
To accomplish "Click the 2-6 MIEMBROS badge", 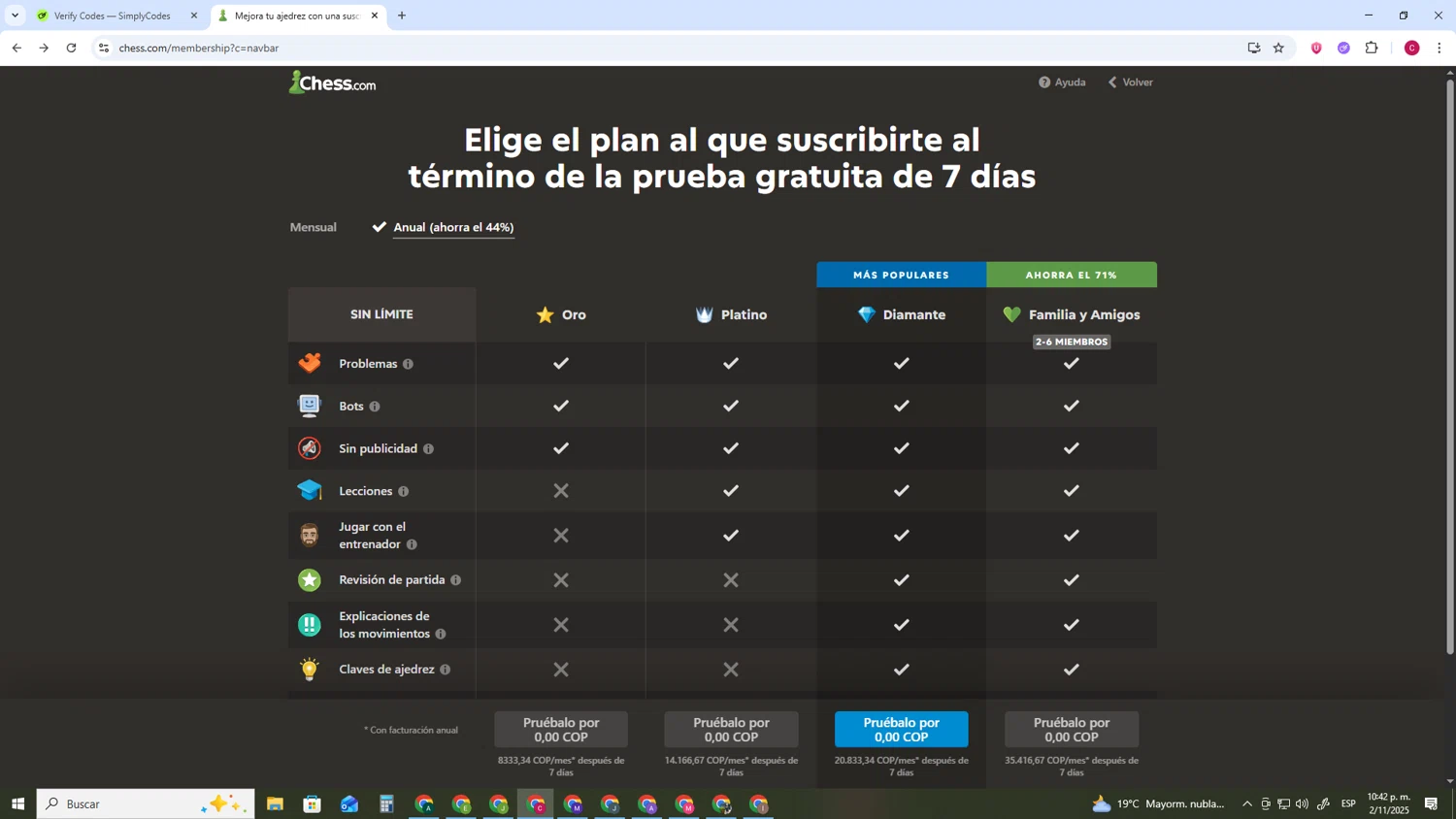I will pyautogui.click(x=1072, y=342).
